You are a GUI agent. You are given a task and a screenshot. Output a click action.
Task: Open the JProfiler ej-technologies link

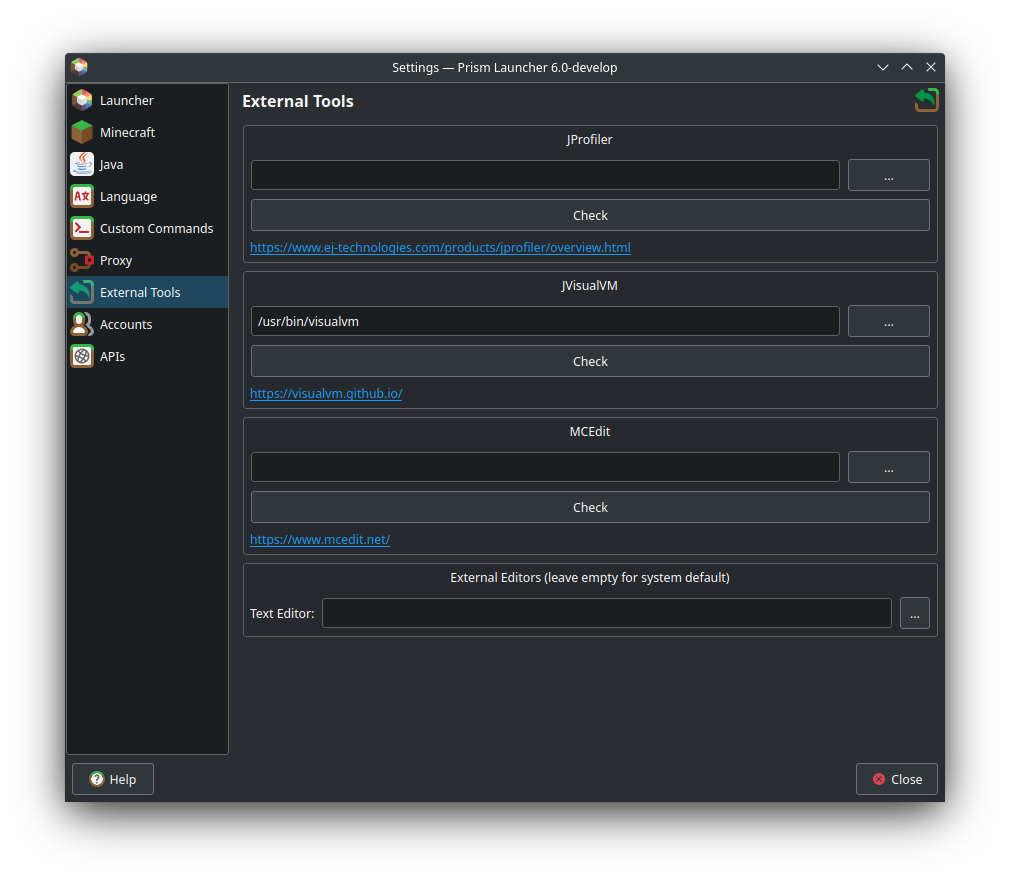click(x=440, y=247)
